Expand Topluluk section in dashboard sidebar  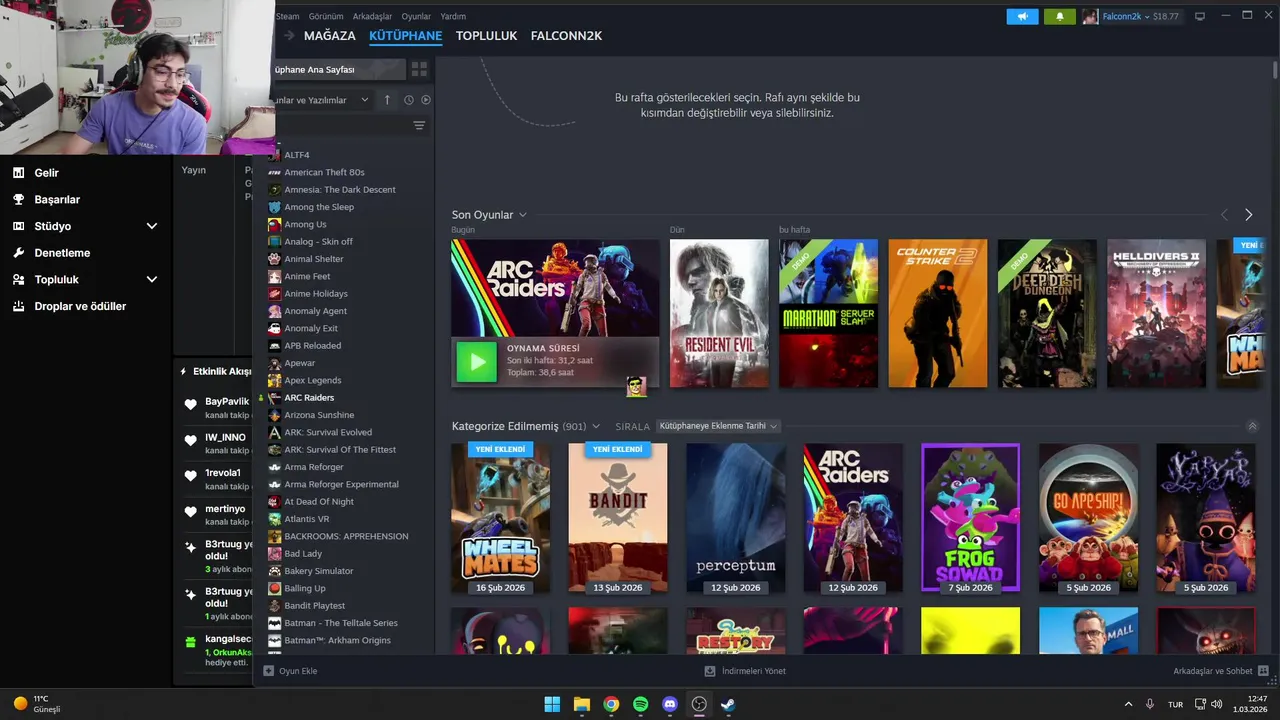152,280
